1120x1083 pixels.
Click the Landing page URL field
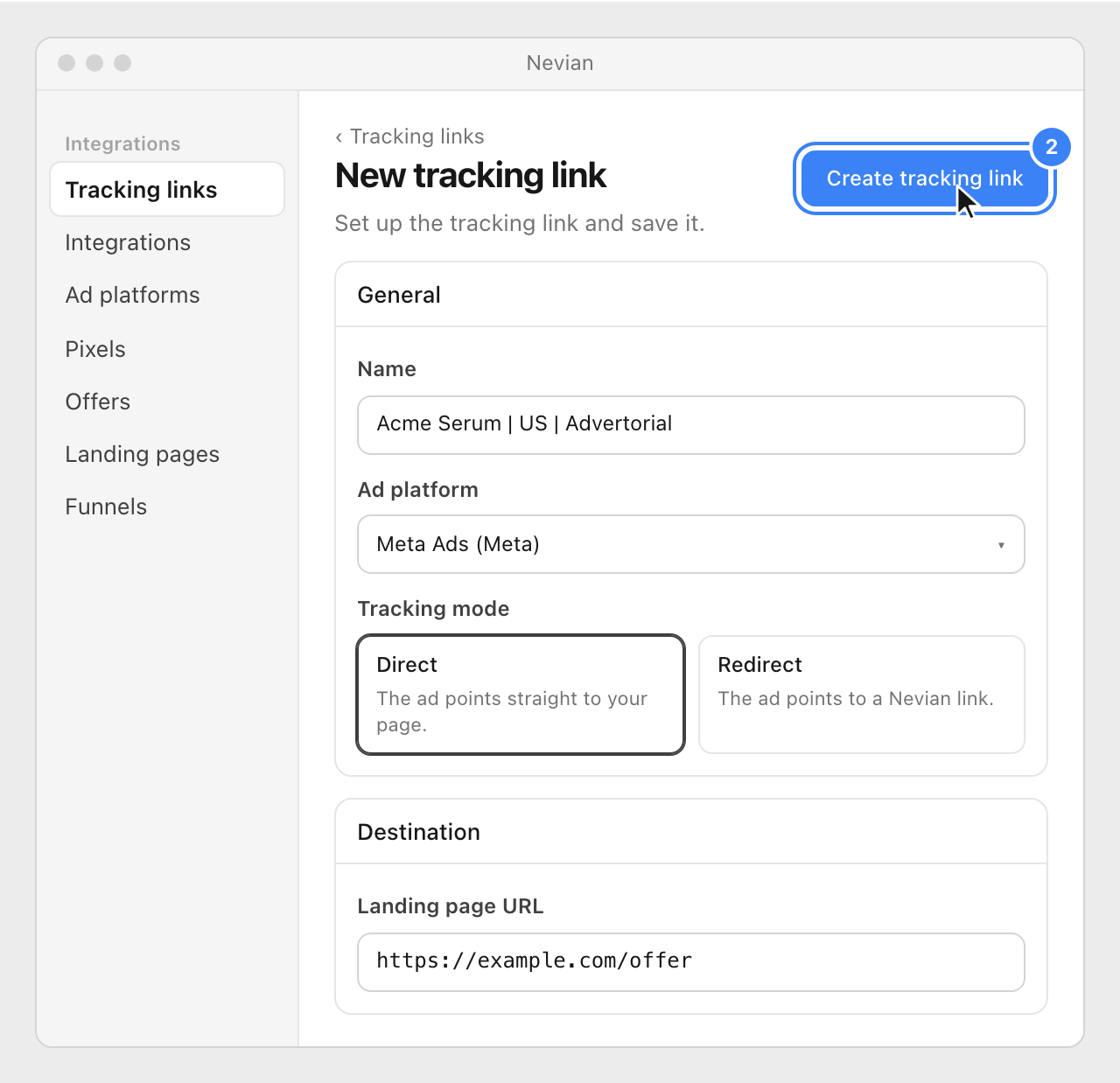(x=691, y=962)
